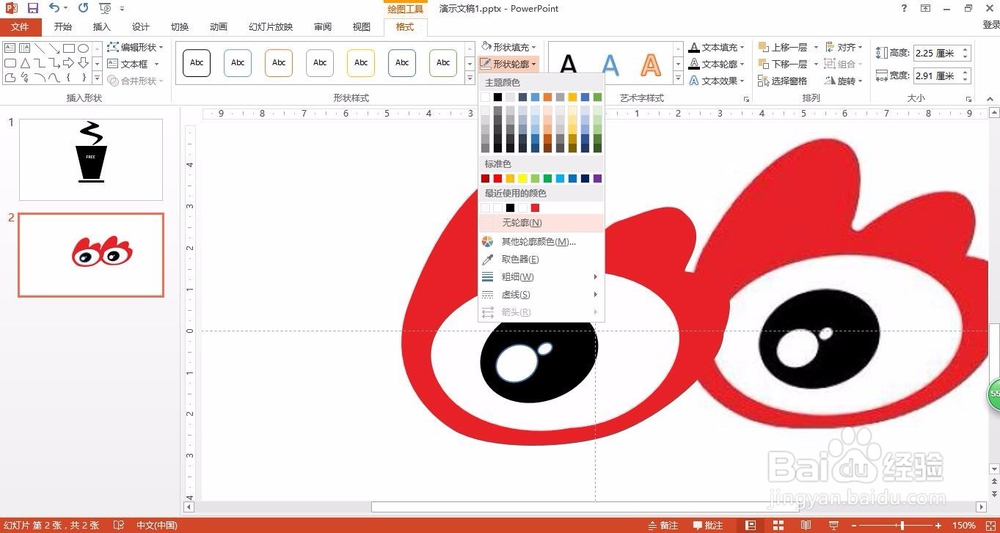Click Sign in (登录) link

pos(990,25)
